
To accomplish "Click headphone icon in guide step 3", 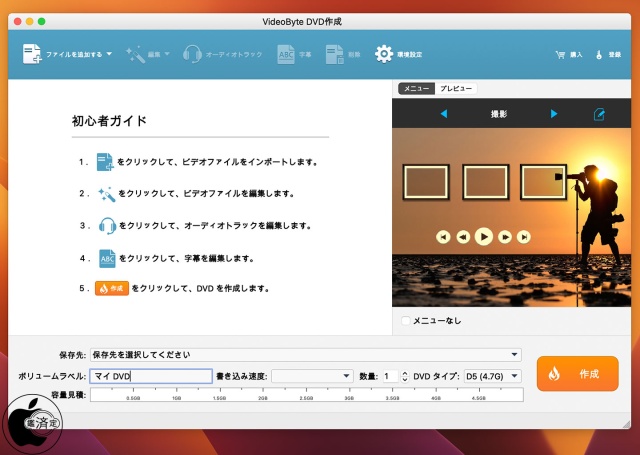I will [107, 226].
